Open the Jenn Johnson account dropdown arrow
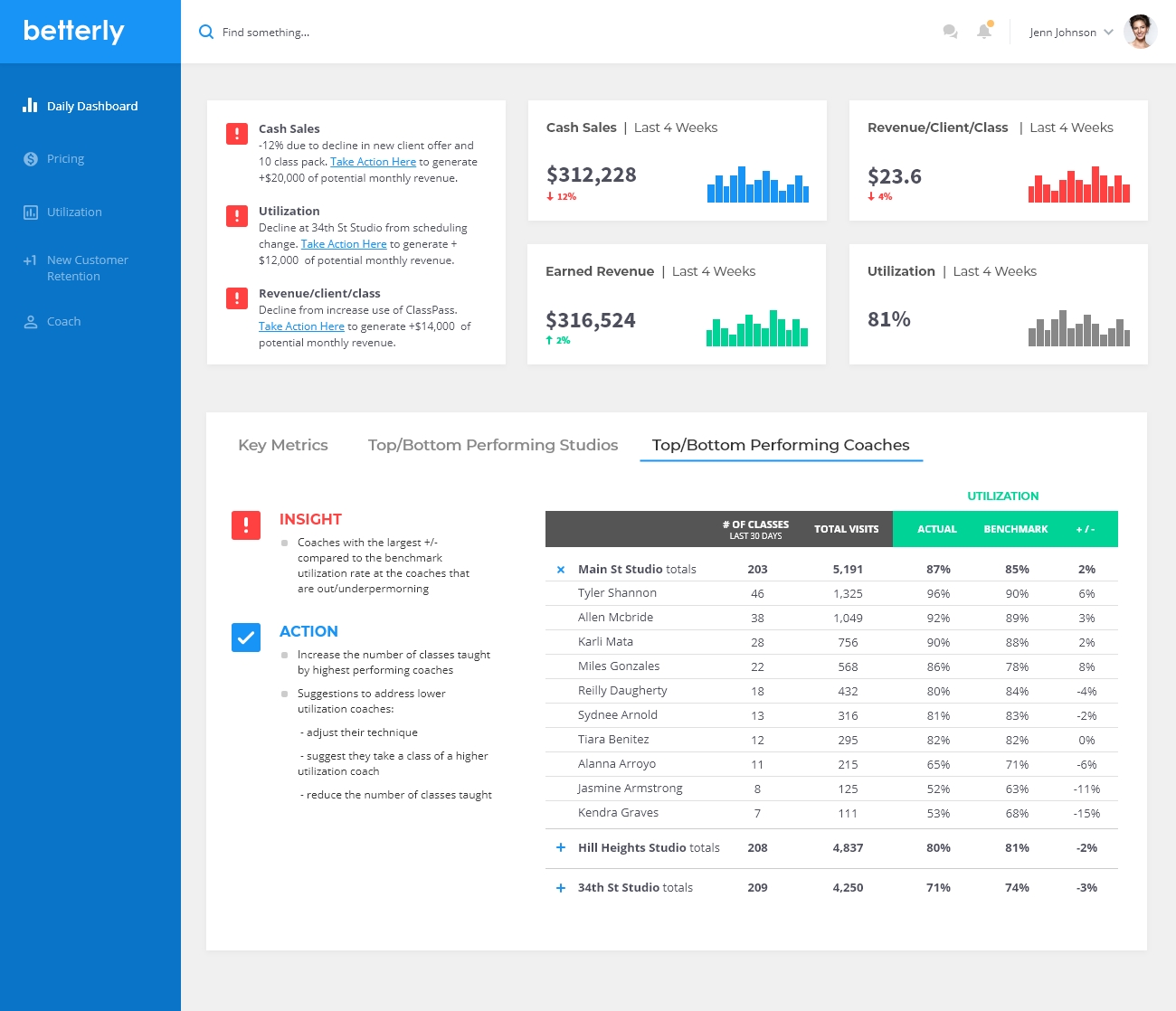Viewport: 1176px width, 1011px height. click(1108, 33)
